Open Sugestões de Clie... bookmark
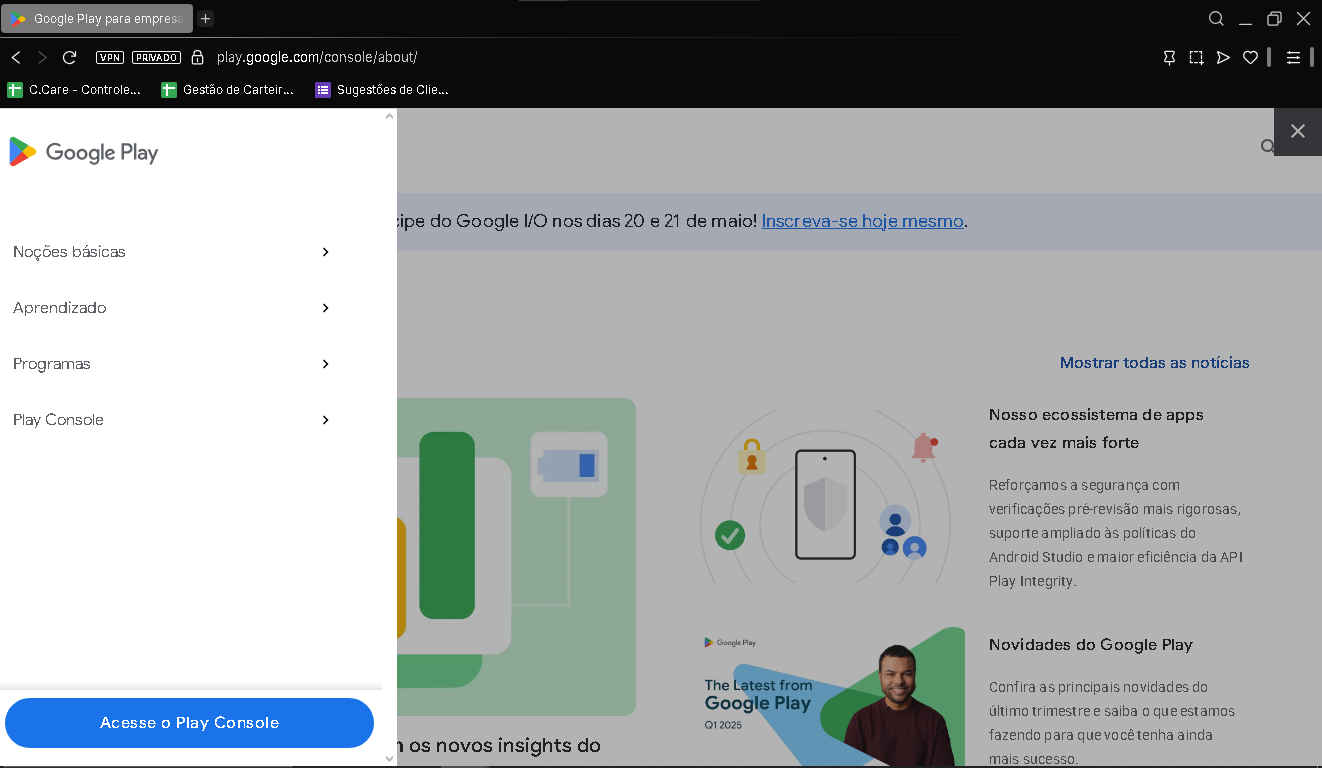Viewport: 1322px width, 768px height. pyautogui.click(x=382, y=90)
